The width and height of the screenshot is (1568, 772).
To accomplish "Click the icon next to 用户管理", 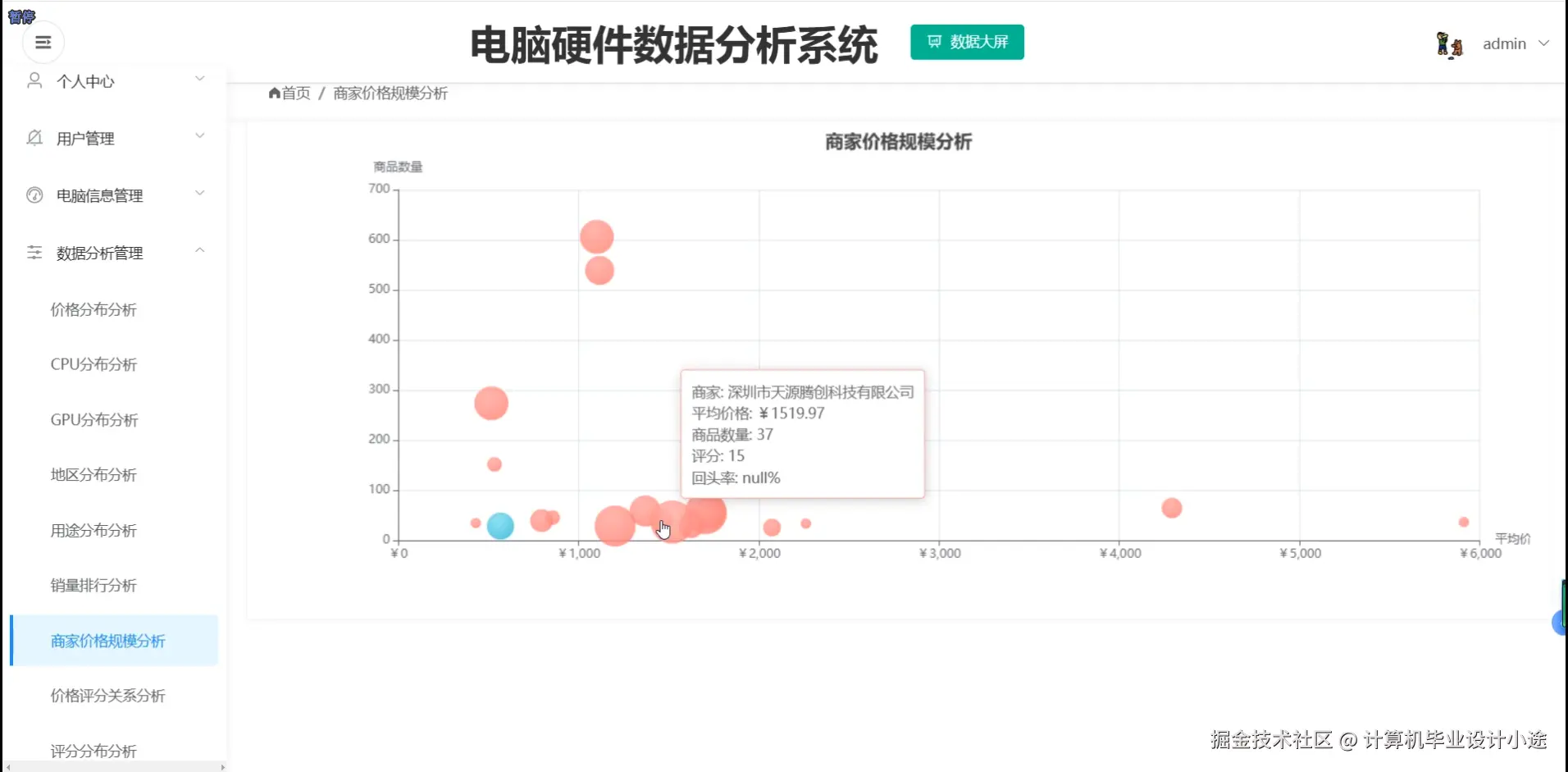I will pos(34,137).
